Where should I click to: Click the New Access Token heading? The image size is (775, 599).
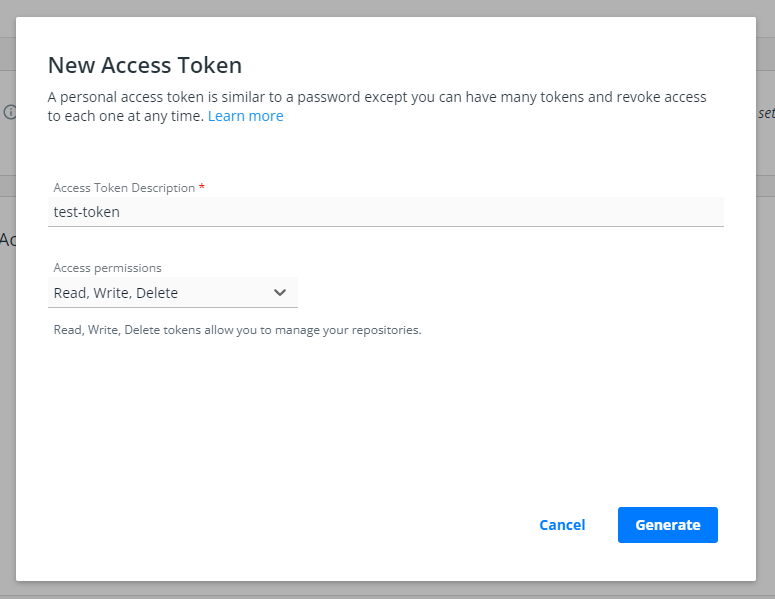(145, 65)
